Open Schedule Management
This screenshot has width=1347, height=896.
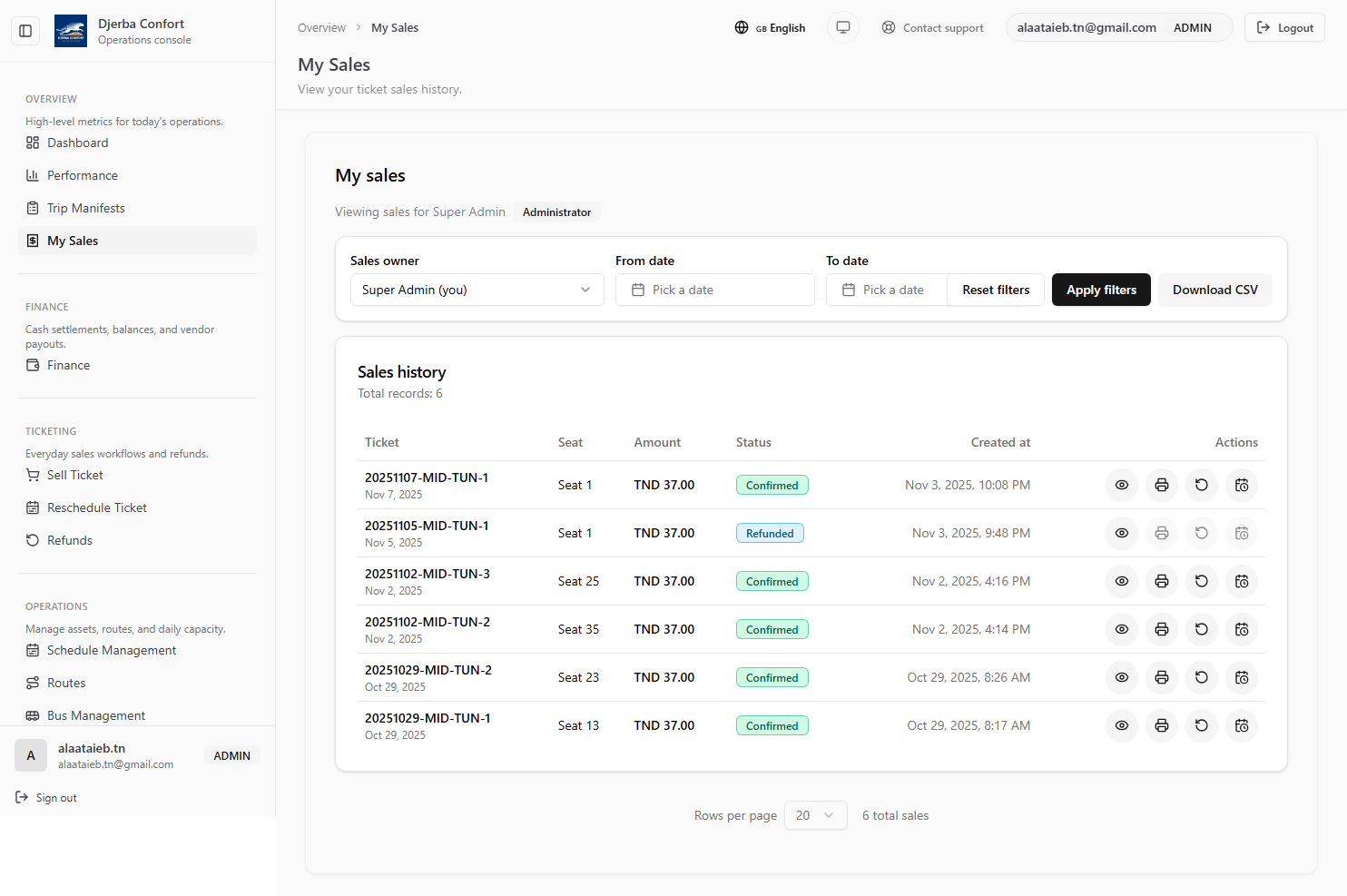click(137, 650)
